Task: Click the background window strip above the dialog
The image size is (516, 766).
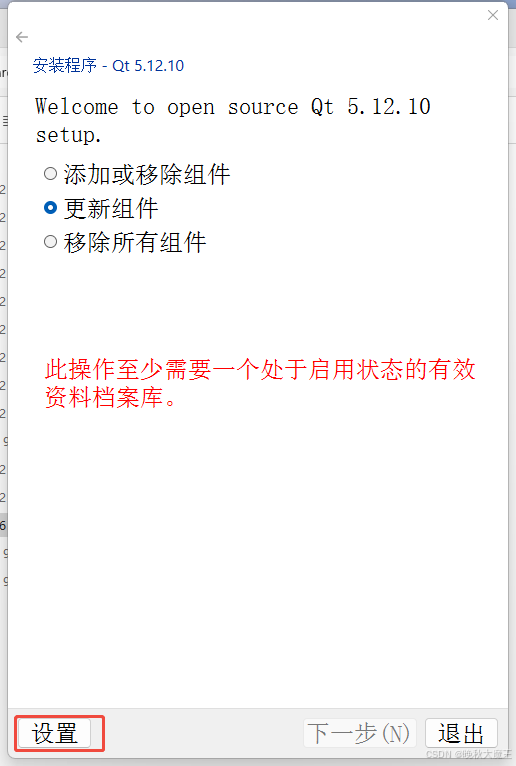Action: (x=258, y=1)
